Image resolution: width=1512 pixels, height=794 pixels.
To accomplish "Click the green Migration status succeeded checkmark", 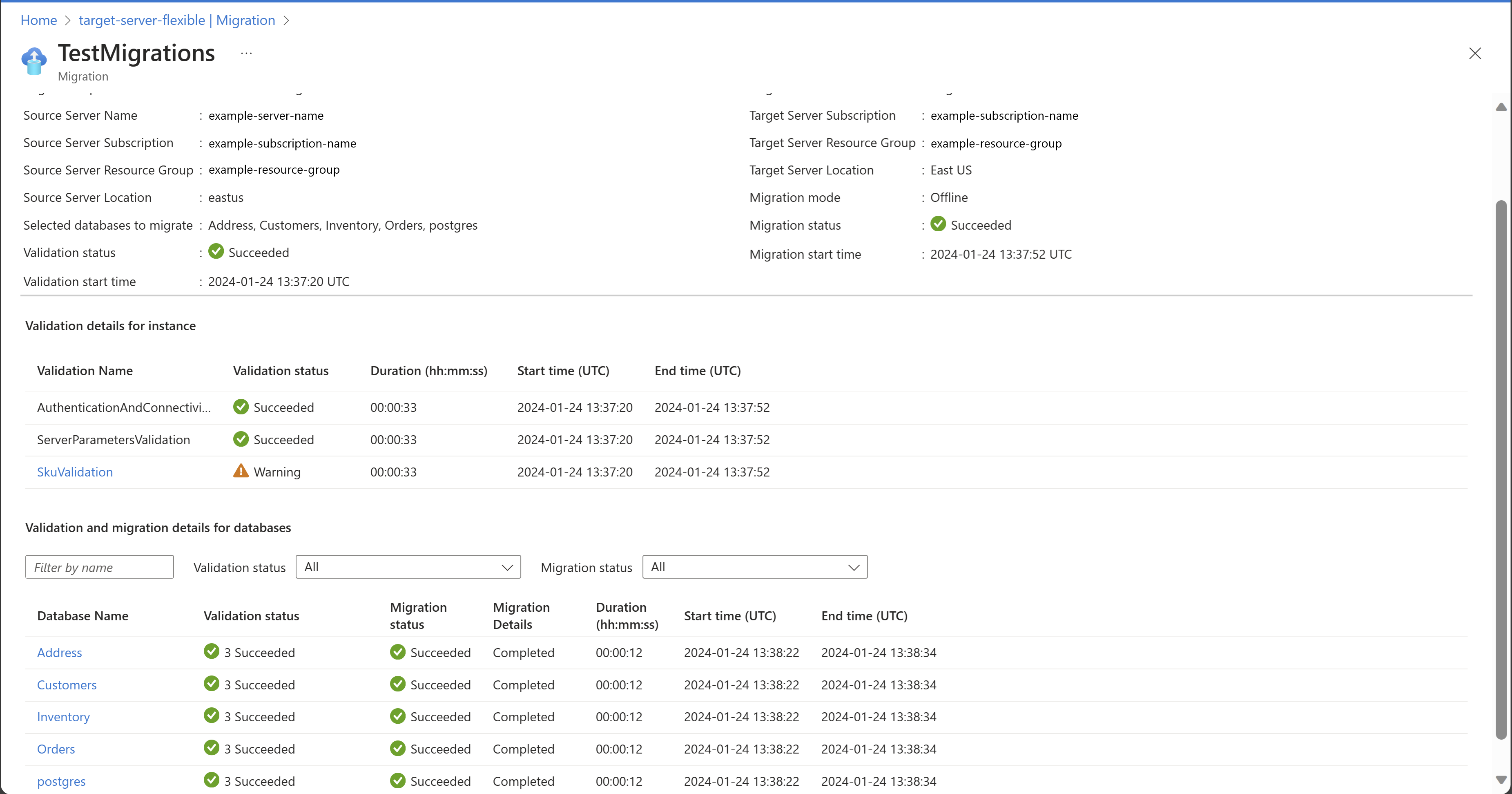I will 938,224.
